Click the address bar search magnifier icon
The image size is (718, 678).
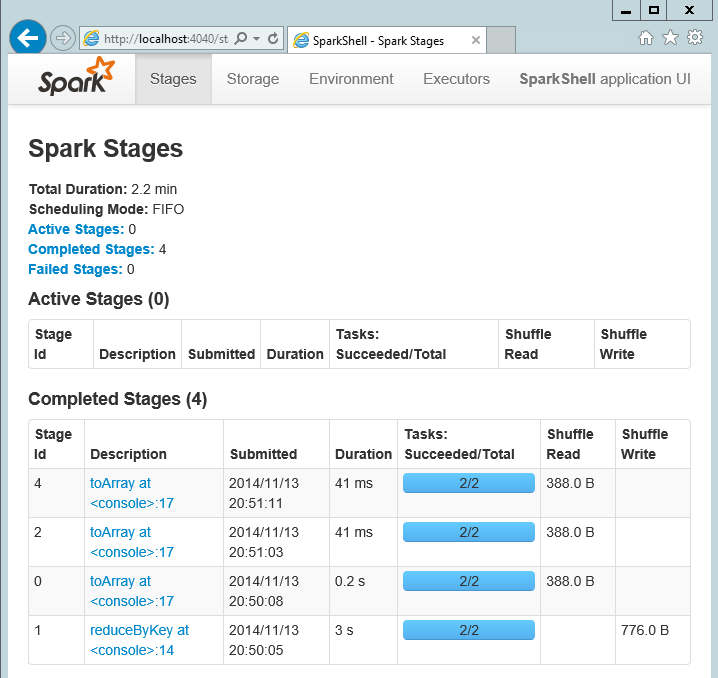click(241, 39)
